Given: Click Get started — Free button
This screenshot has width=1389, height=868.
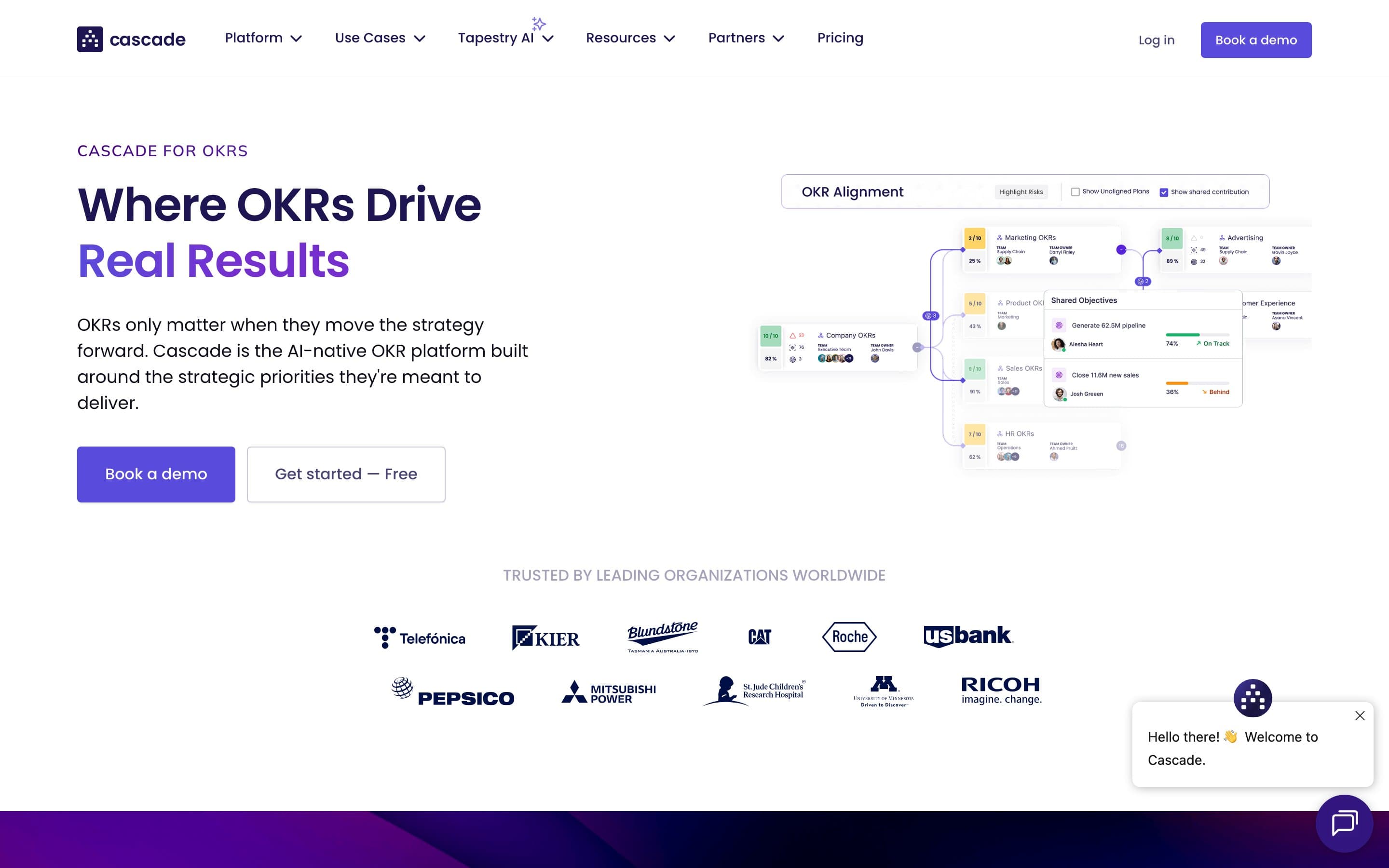Looking at the screenshot, I should (346, 474).
